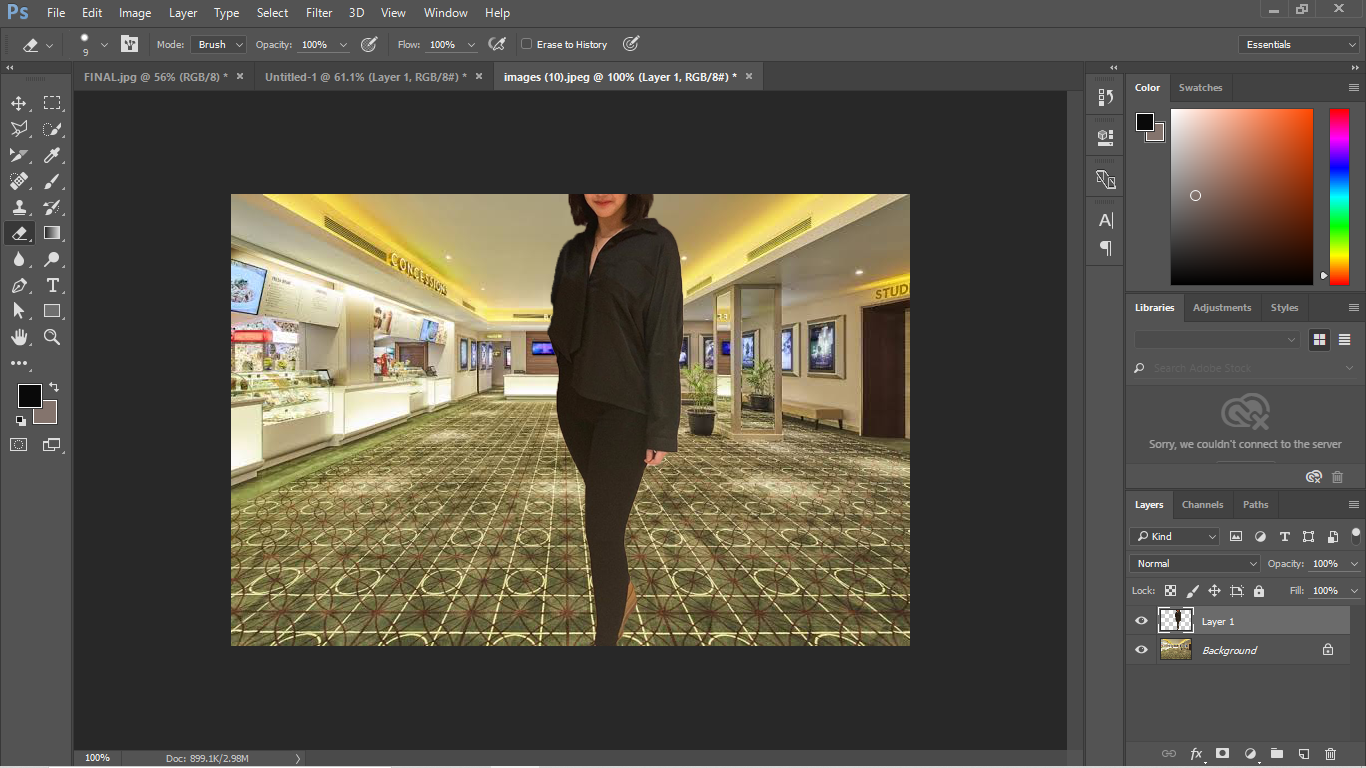The image size is (1366, 768).
Task: Open the blend mode Normal dropdown
Action: [1195, 564]
